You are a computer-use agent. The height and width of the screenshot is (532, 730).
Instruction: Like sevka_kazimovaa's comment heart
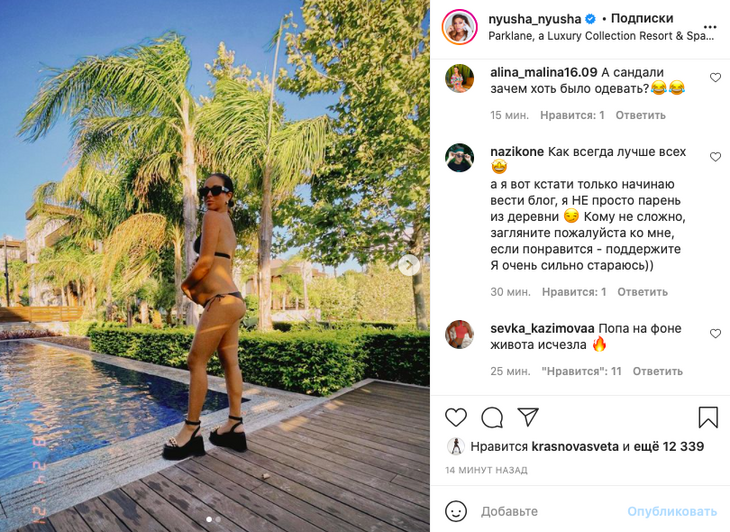click(x=715, y=334)
